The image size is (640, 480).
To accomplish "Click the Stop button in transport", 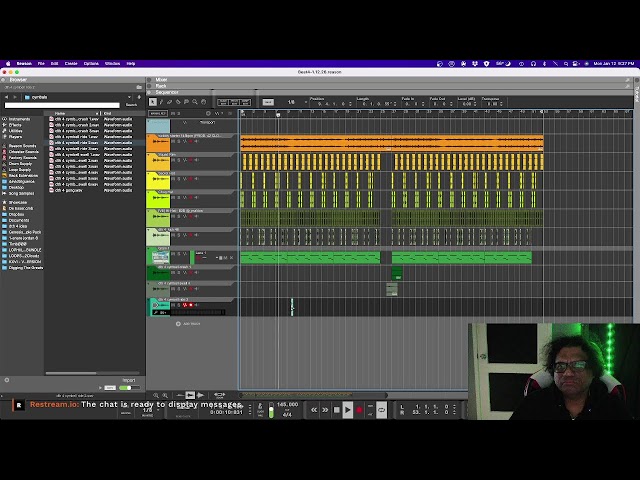I will pos(336,410).
